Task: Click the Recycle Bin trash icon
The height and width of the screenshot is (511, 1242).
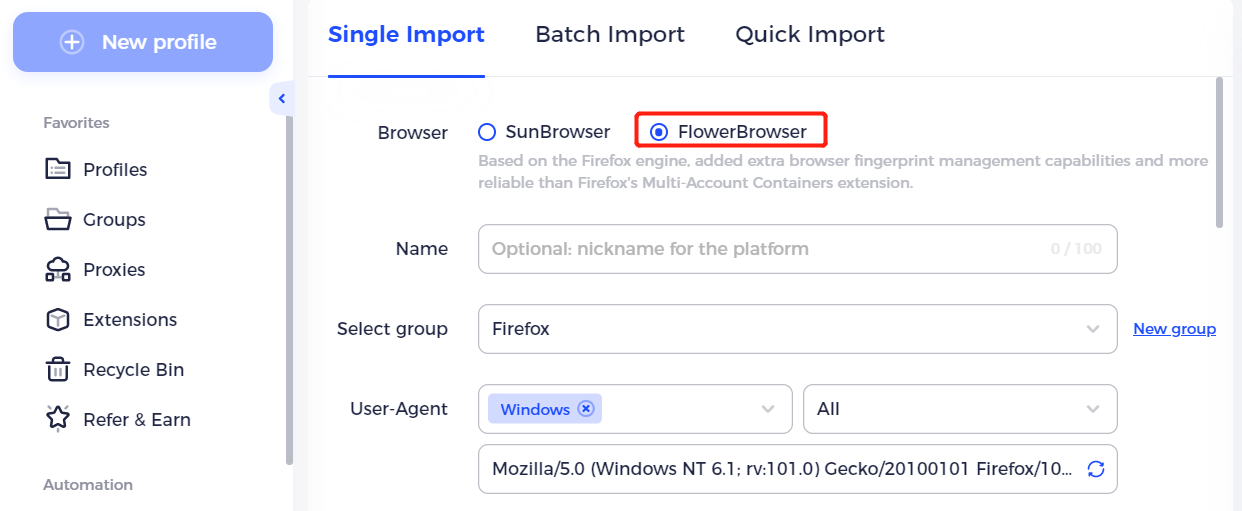Action: [x=58, y=369]
